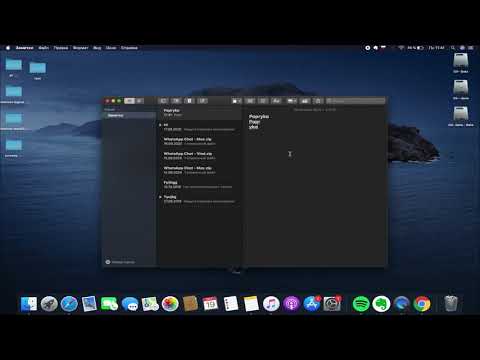Image resolution: width=480 pixels, height=360 pixels.
Task: Open the WhatsApp Chat - Vlad.zip note
Action: coord(200,156)
